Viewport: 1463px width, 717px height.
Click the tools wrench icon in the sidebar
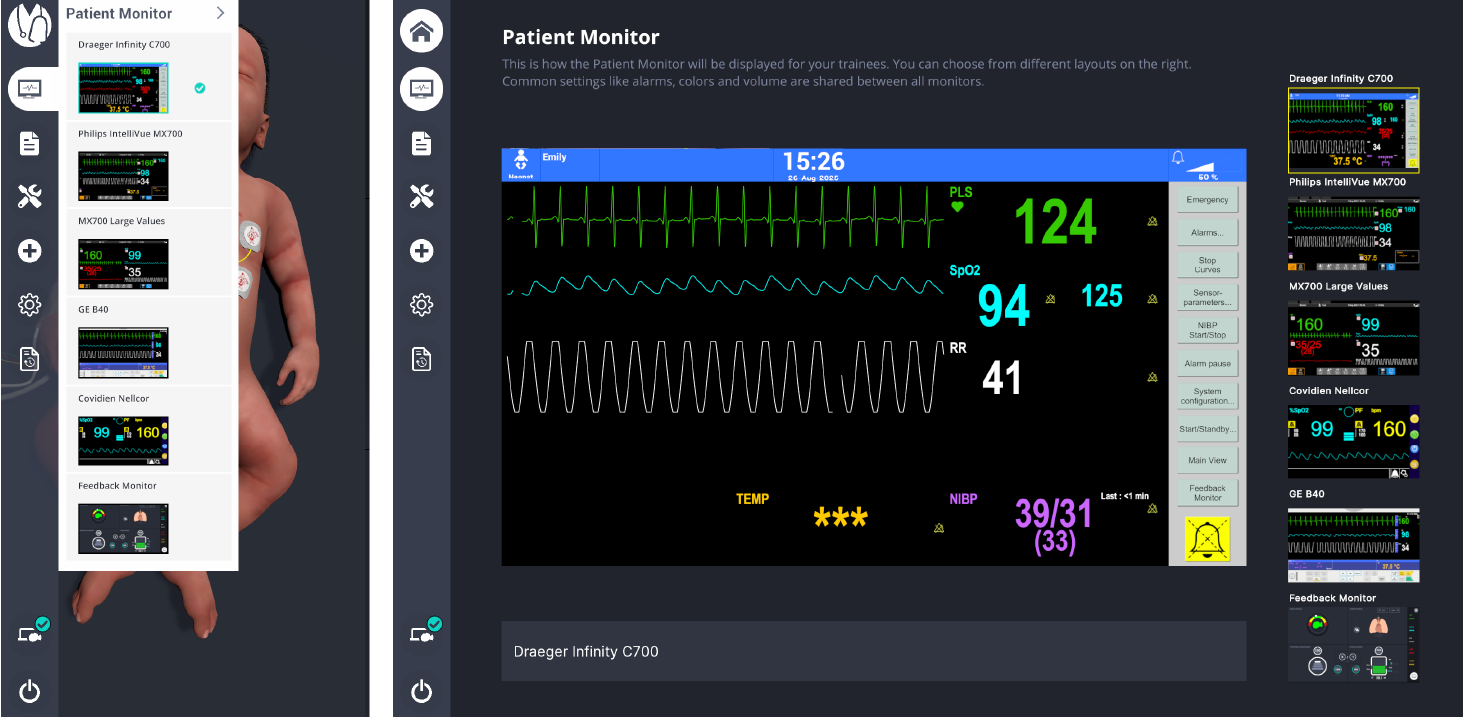pos(421,197)
